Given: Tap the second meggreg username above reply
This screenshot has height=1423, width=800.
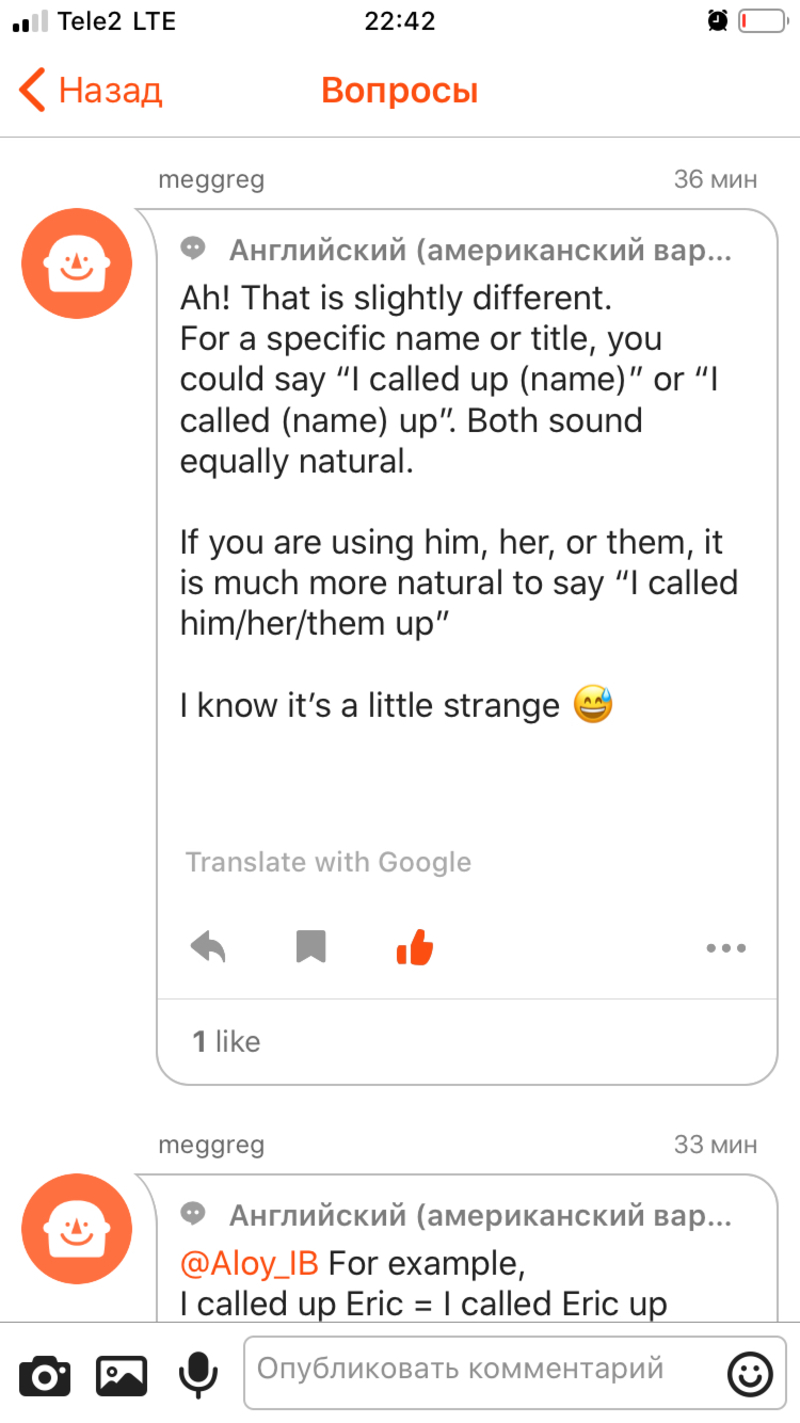Looking at the screenshot, I should (x=211, y=1145).
